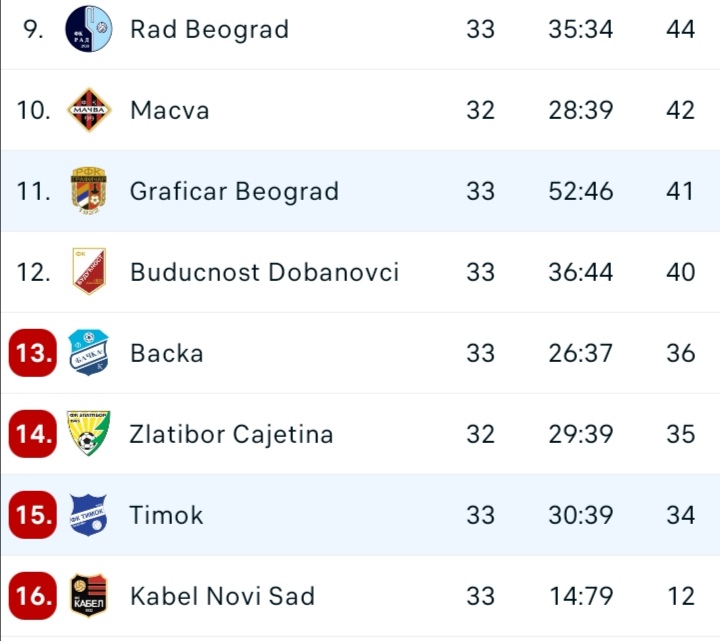The height and width of the screenshot is (641, 720).
Task: Open the Zlatibor Cajetina team crest
Action: point(88,434)
